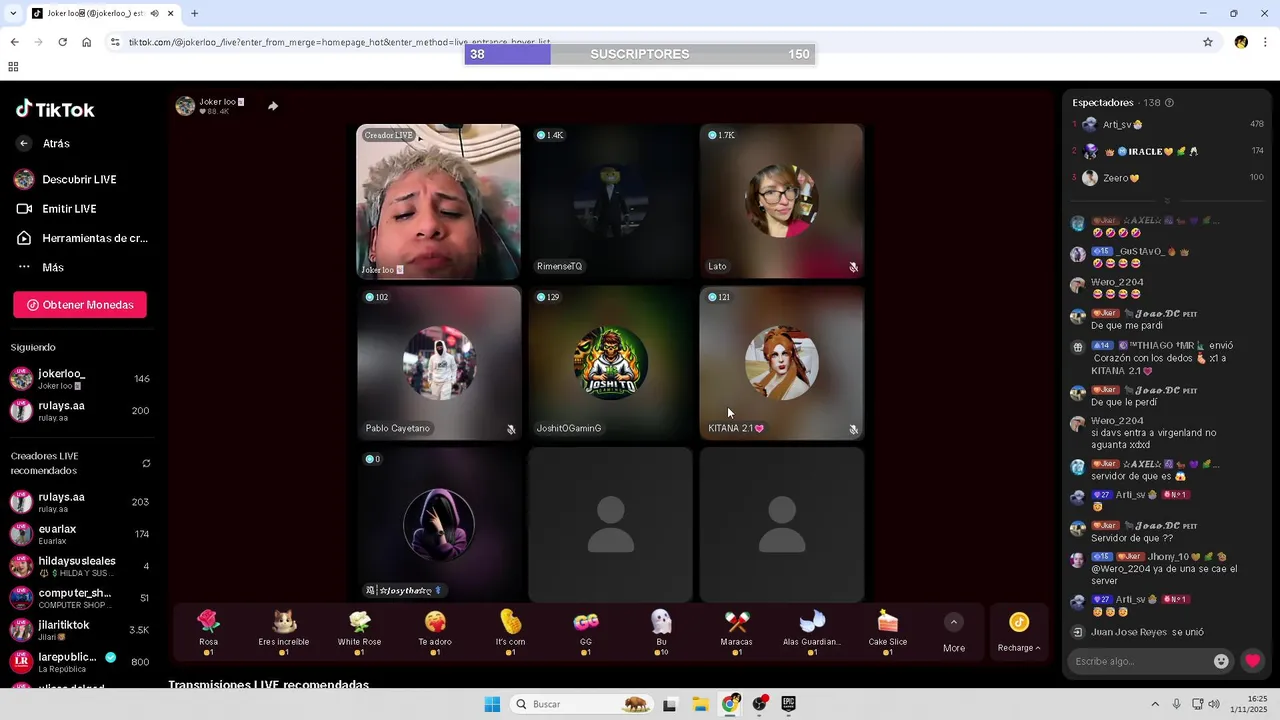This screenshot has height=720, width=1280.
Task: Open a new browser tab
Action: pyautogui.click(x=194, y=13)
